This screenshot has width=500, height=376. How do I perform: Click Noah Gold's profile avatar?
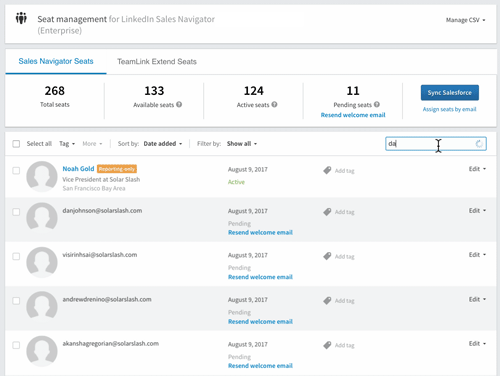tap(42, 176)
